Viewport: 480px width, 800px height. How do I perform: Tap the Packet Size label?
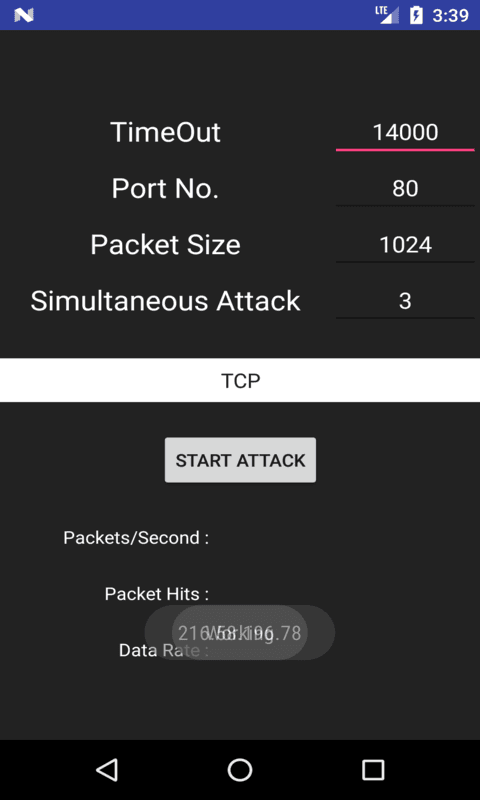165,245
